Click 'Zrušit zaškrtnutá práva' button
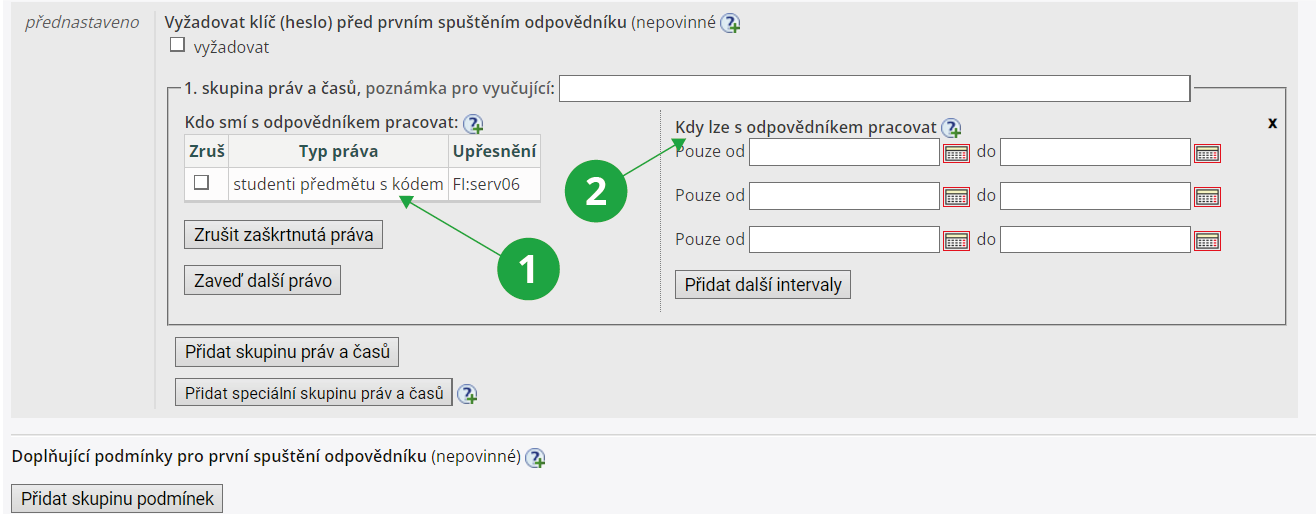 [283, 235]
